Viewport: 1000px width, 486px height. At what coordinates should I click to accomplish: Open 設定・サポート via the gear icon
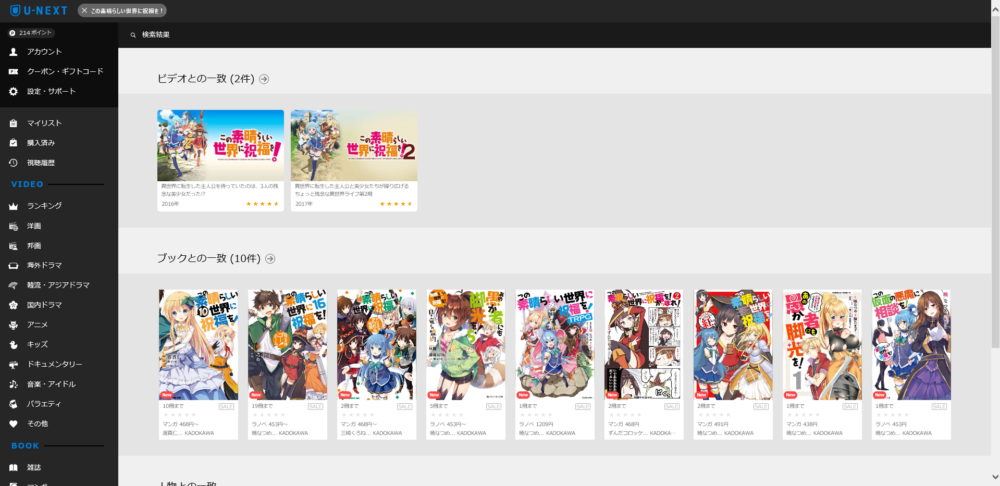coord(13,91)
